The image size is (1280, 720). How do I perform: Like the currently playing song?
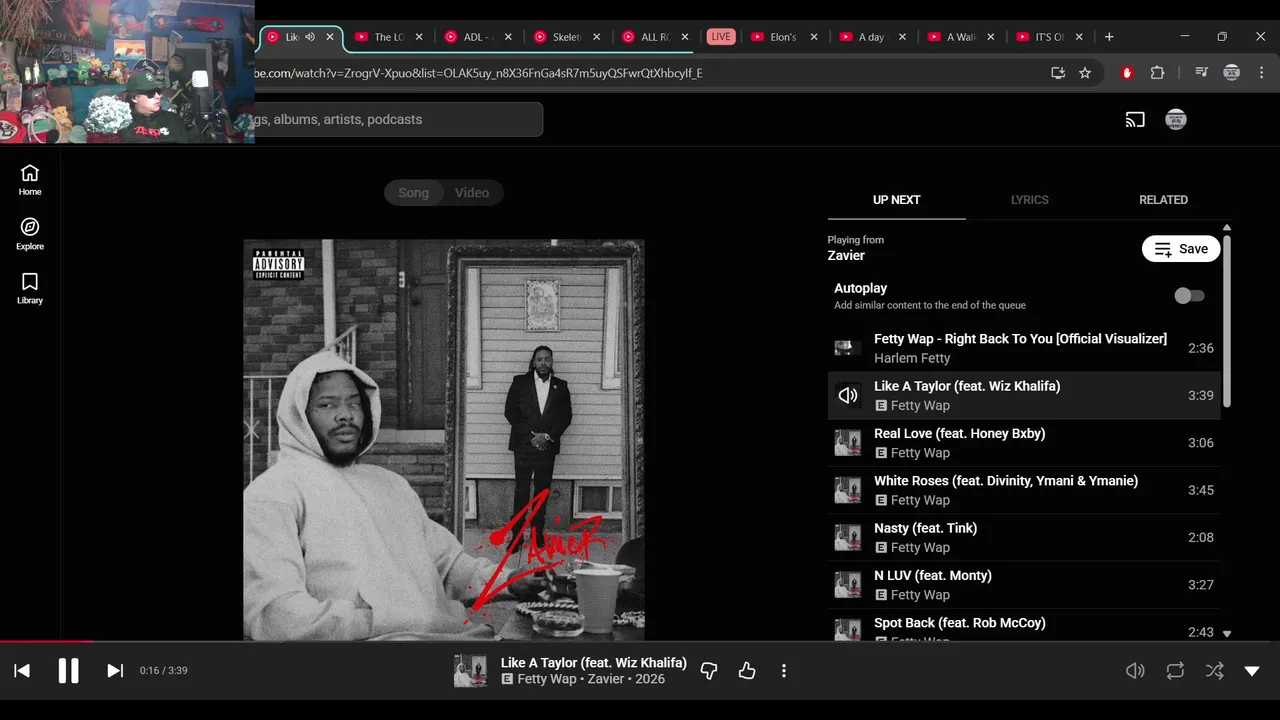[x=747, y=671]
